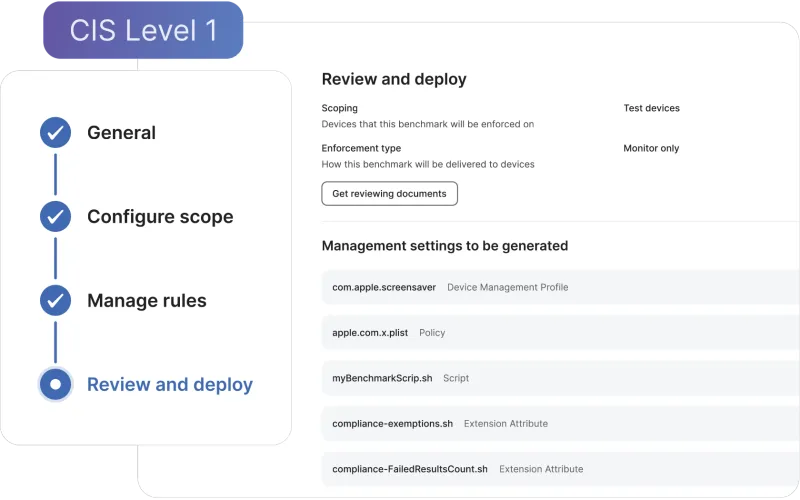
Task: Click 'Devices that this benchmark will be enforced on'
Action: point(428,124)
